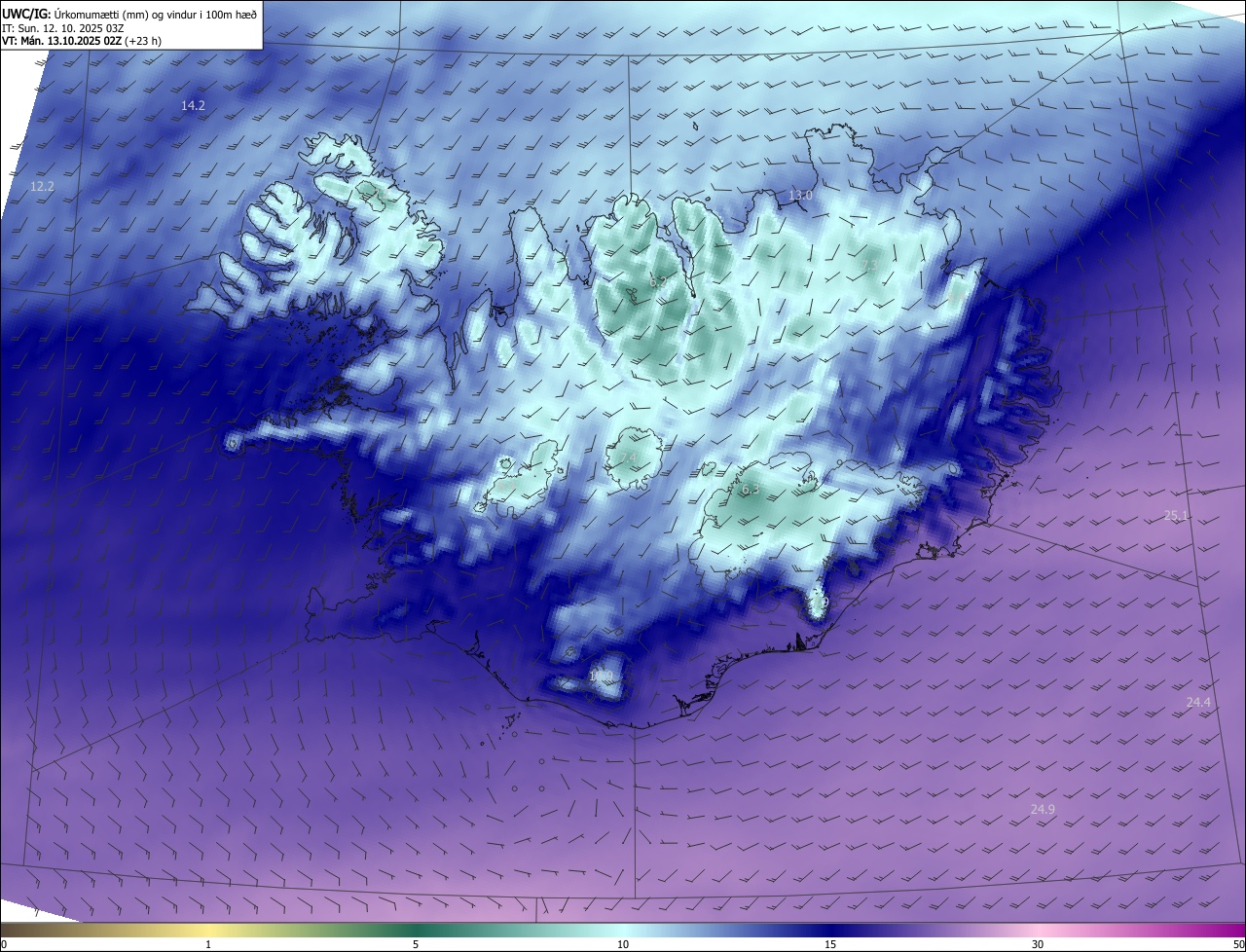Select the 24.9 value label on the map
This screenshot has height=952, width=1246.
(1043, 810)
